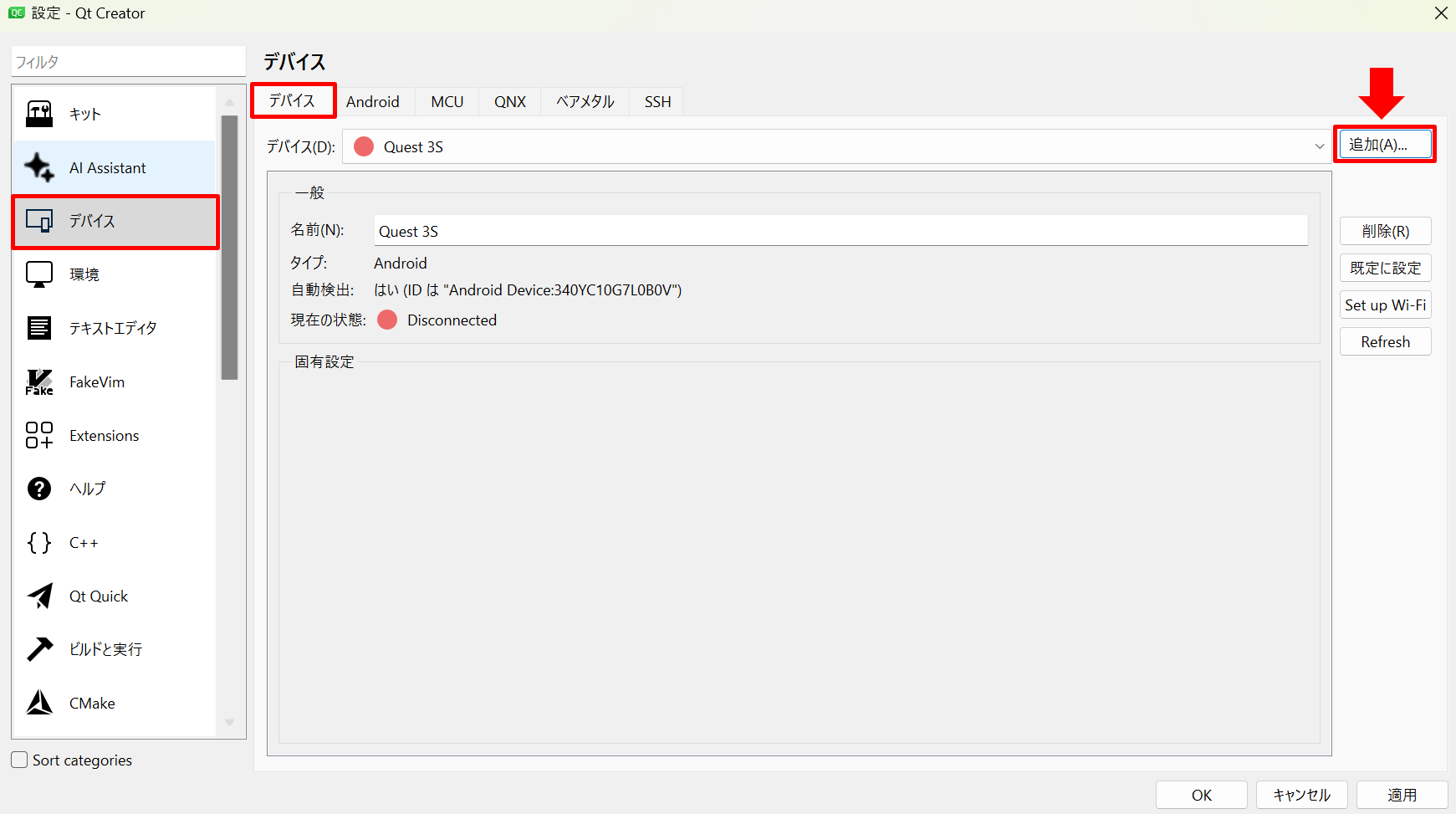Open the CMake triangle icon
Screen dimensions: 1456x814
[39, 703]
